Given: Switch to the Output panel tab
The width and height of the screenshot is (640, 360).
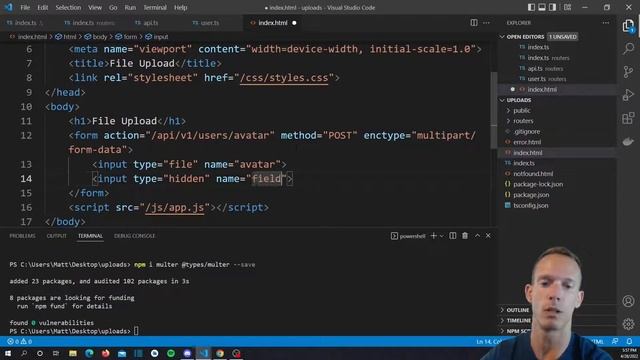Looking at the screenshot, I should (x=56, y=236).
